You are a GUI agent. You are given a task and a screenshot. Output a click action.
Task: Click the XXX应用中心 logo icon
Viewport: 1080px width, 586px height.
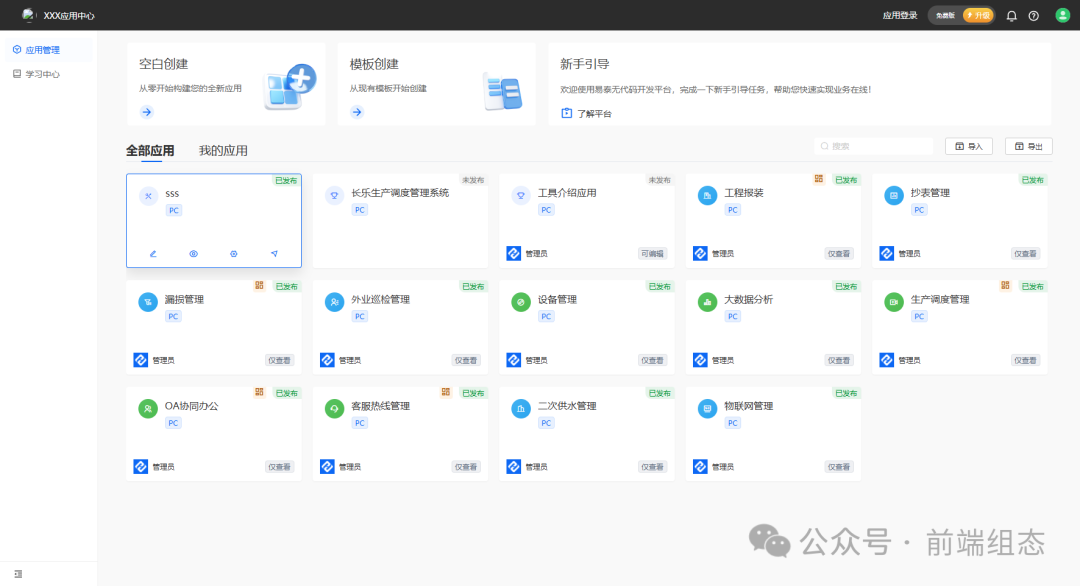(28, 14)
